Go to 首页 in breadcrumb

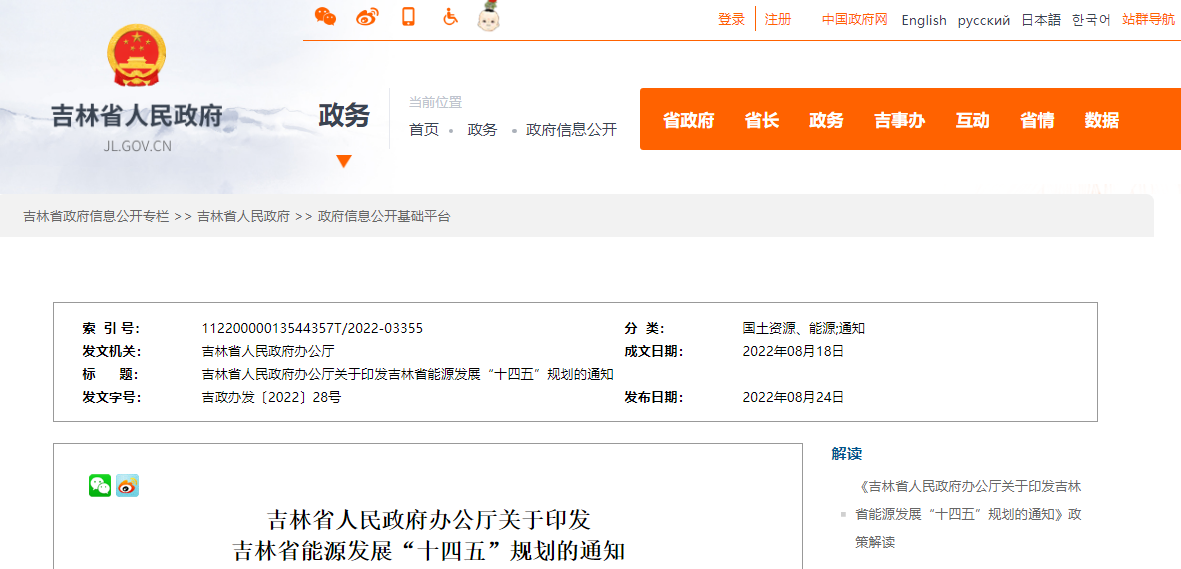coord(424,130)
